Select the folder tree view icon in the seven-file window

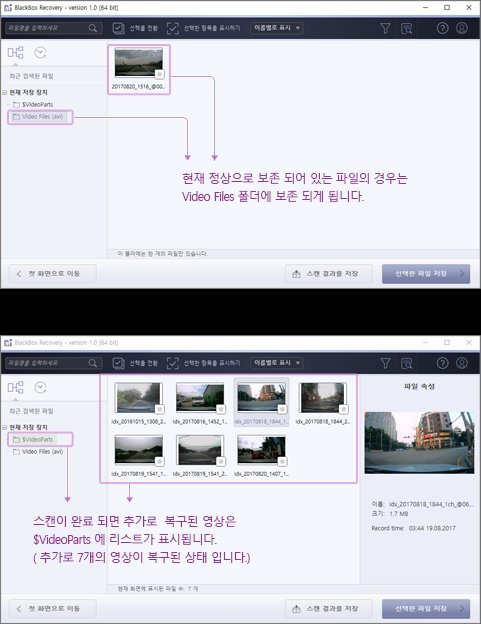16,388
